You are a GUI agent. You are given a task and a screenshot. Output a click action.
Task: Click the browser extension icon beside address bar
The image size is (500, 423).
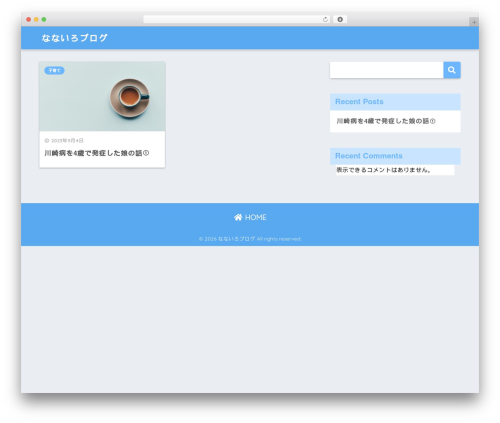(340, 20)
